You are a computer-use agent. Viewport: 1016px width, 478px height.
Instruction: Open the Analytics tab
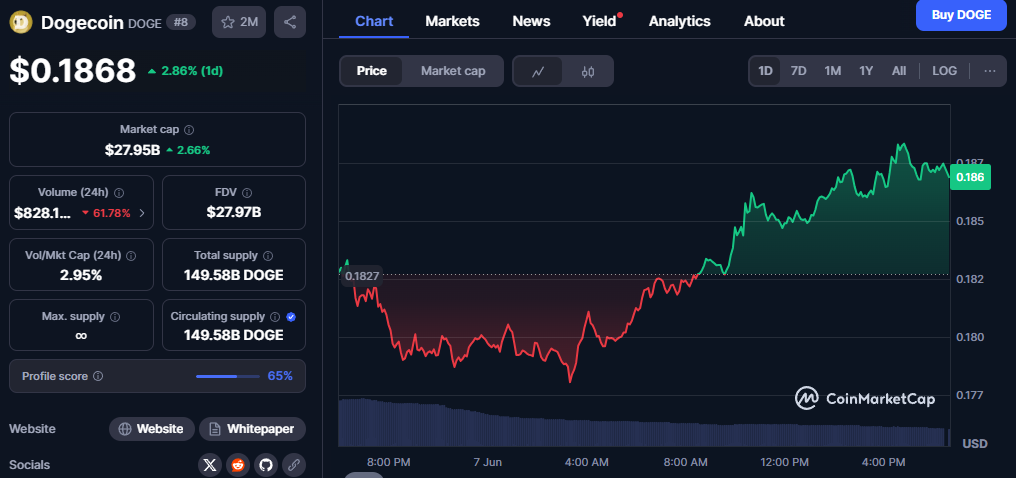click(x=680, y=21)
